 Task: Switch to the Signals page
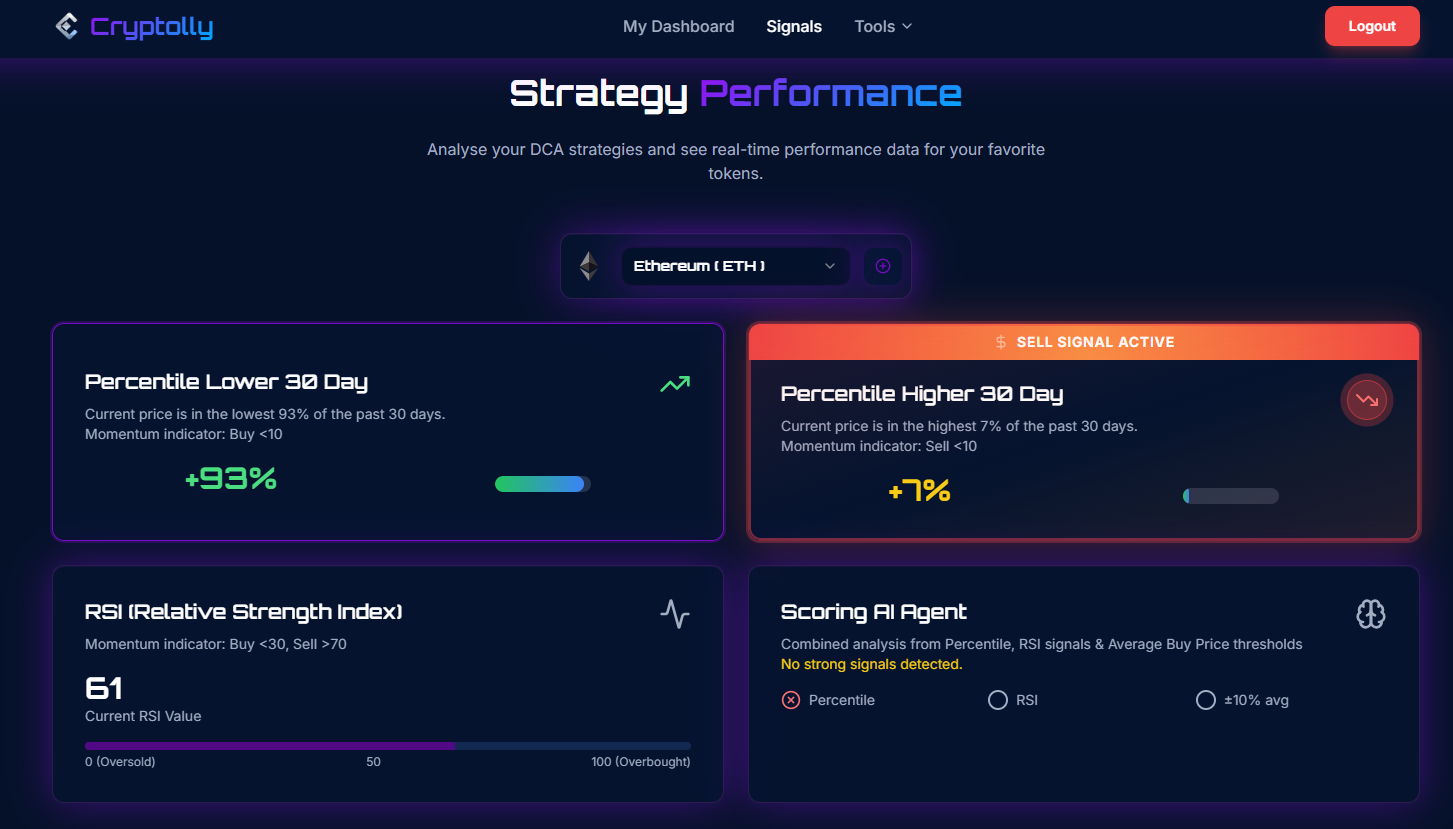click(794, 27)
